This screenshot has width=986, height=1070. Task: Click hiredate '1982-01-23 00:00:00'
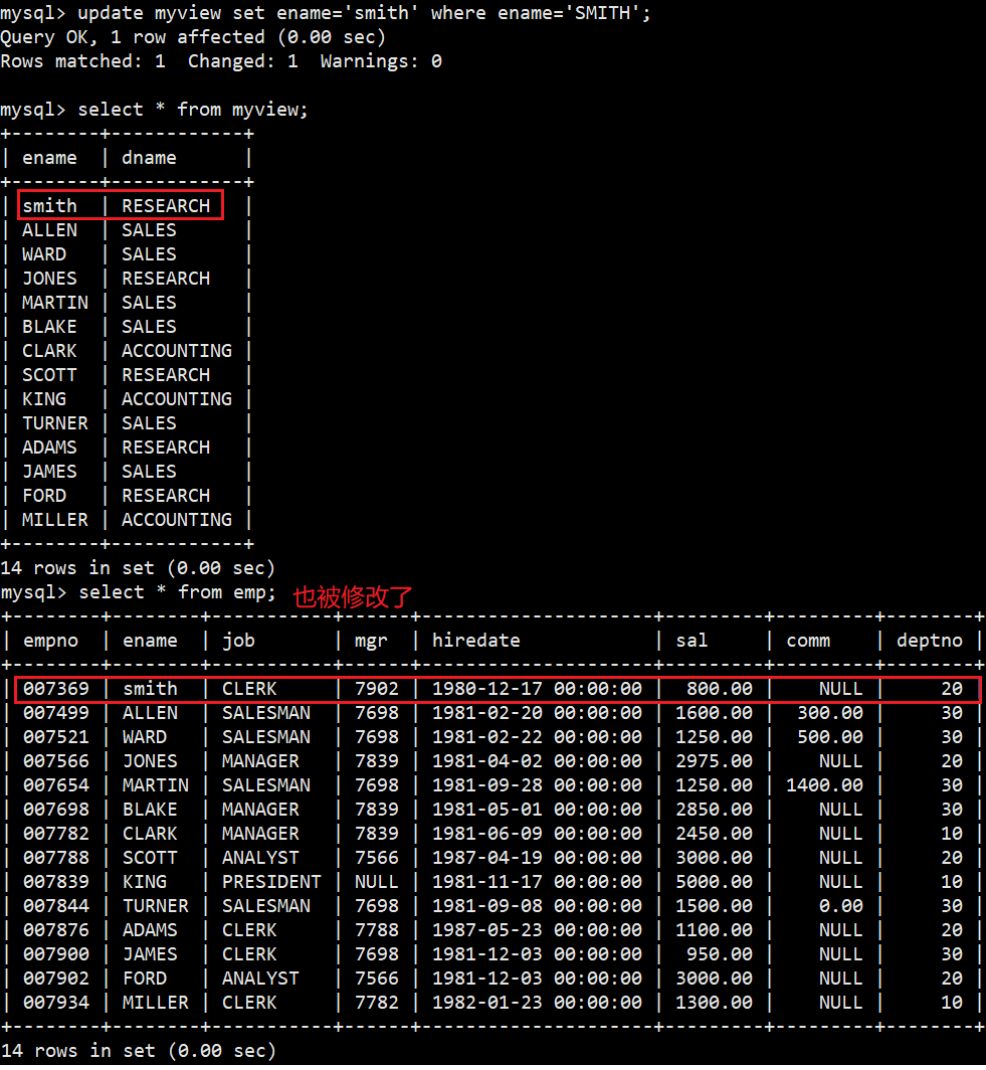tap(536, 1003)
